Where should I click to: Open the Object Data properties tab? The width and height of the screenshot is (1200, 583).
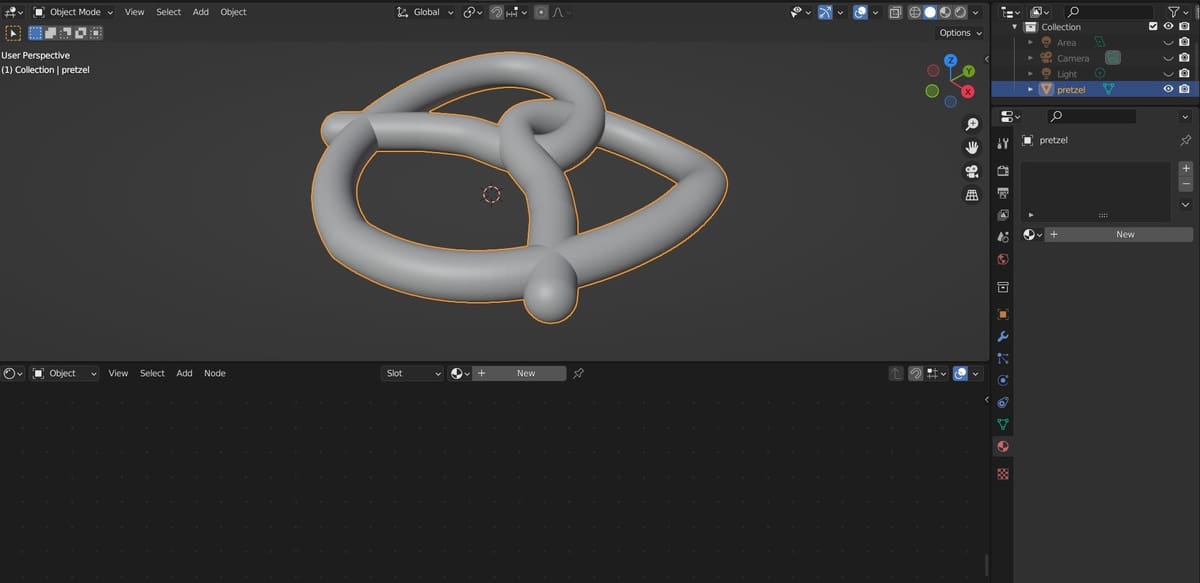click(1003, 424)
